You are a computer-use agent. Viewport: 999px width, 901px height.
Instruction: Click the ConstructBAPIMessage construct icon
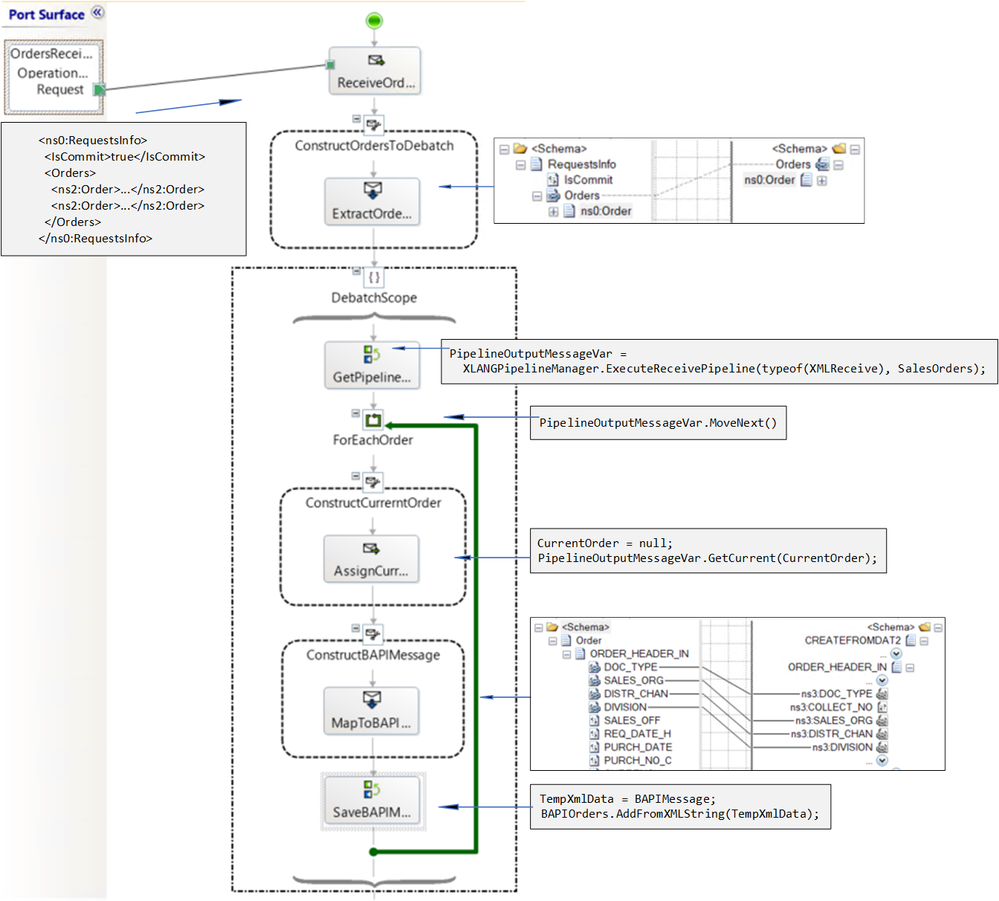click(373, 634)
